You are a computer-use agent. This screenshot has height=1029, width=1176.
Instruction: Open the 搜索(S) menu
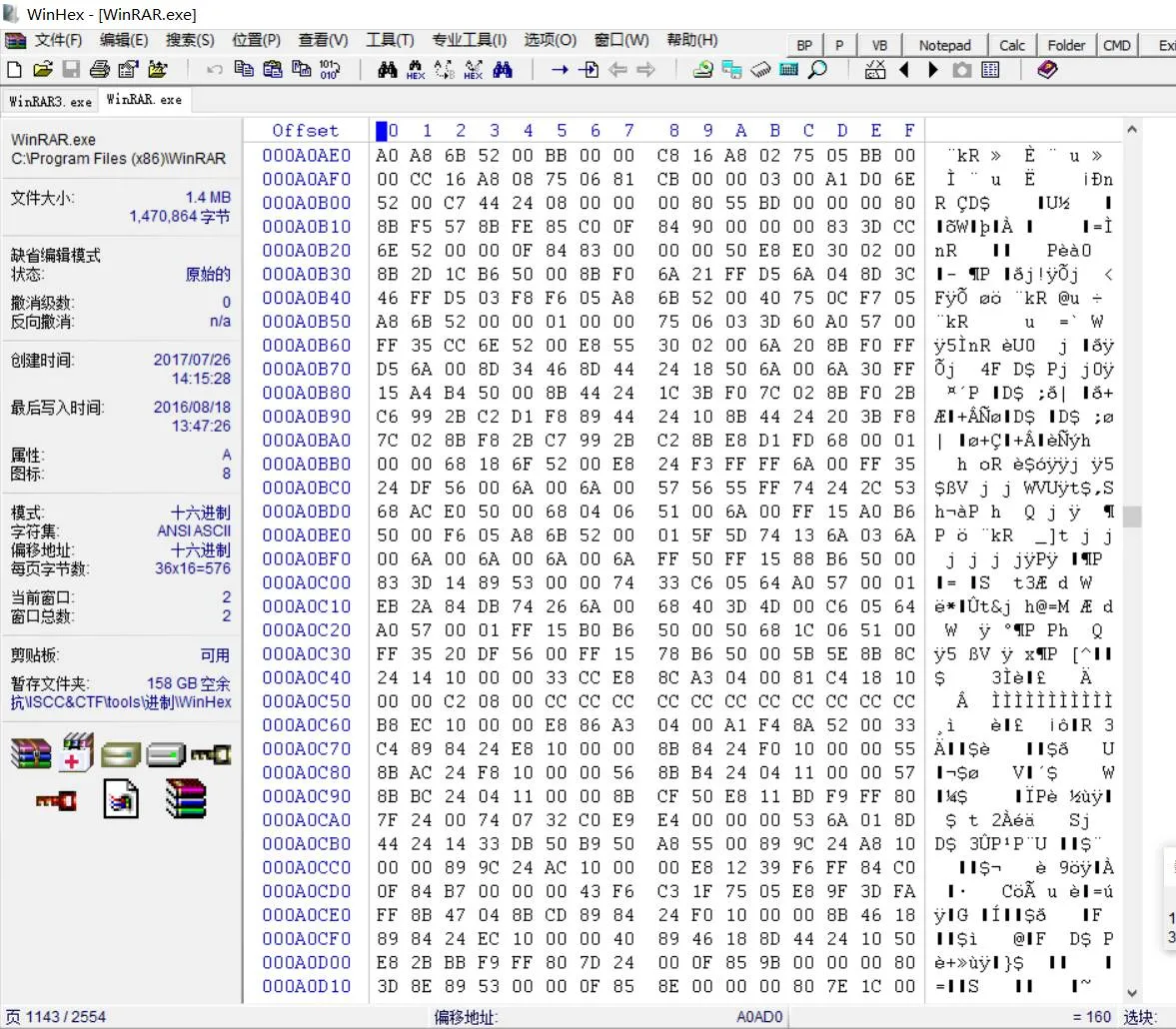(x=190, y=40)
